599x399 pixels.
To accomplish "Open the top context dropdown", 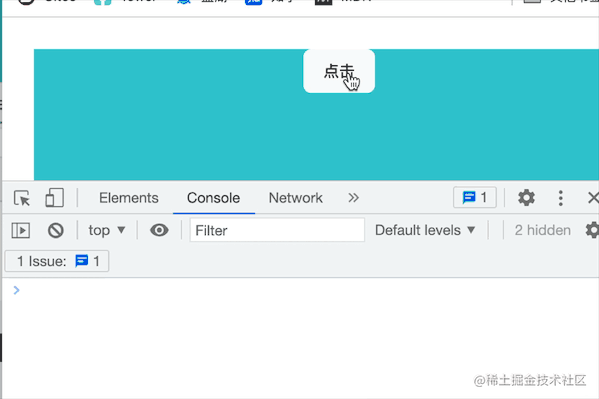I will pos(107,230).
